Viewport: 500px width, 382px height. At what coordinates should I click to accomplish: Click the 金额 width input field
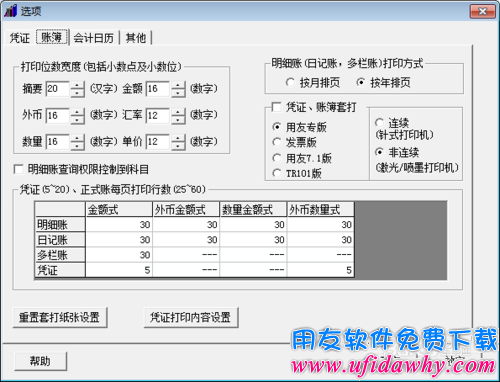pos(158,89)
